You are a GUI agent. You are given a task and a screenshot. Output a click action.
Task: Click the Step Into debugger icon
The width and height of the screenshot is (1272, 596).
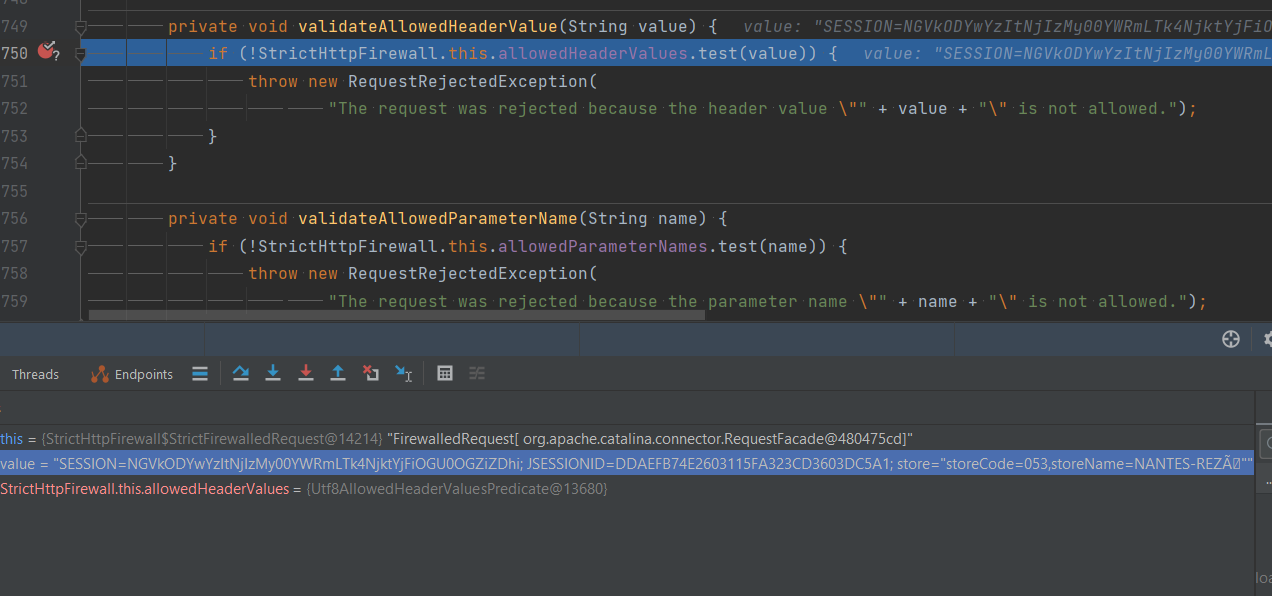[273, 372]
